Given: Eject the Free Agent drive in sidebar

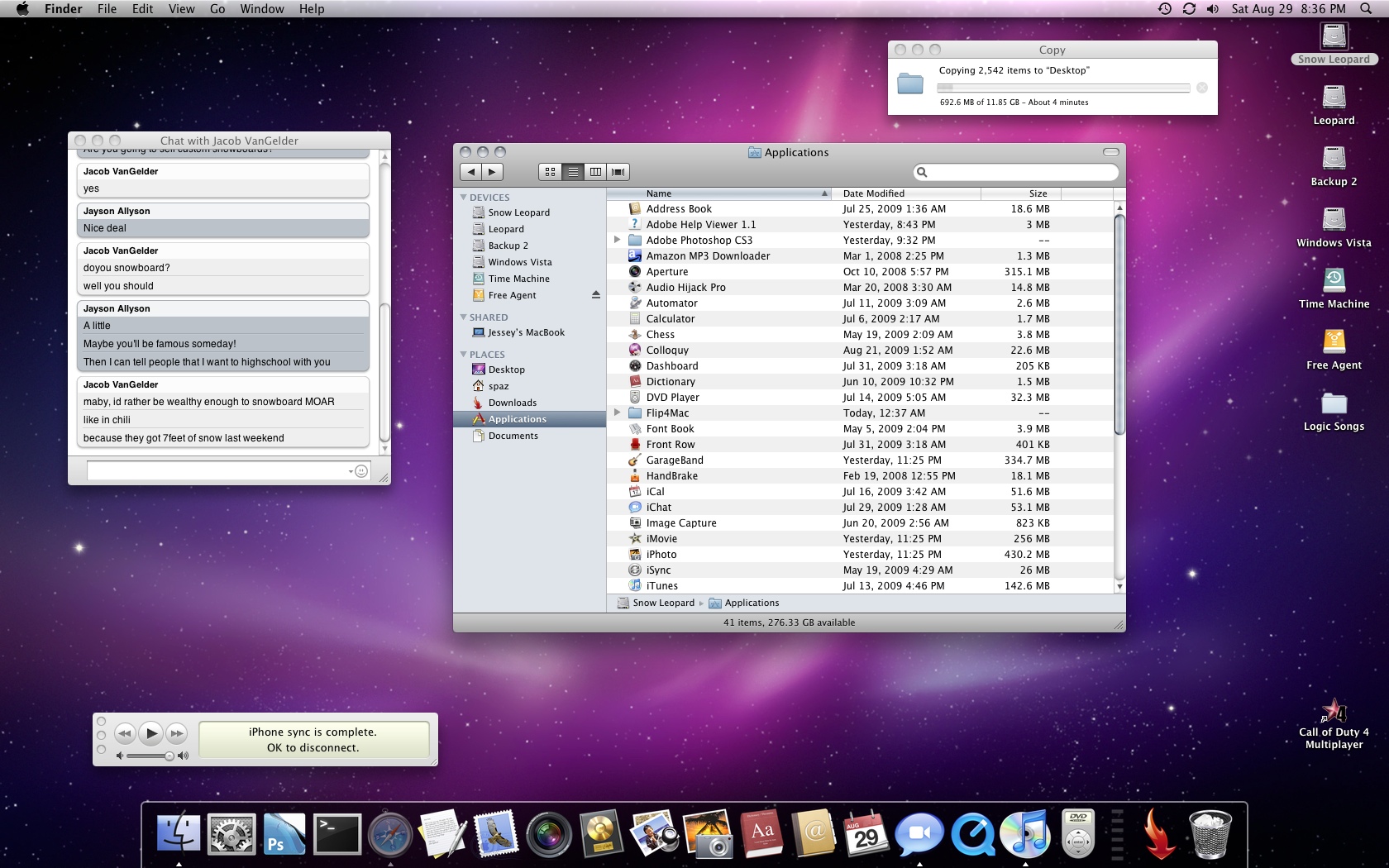Looking at the screenshot, I should 595,295.
